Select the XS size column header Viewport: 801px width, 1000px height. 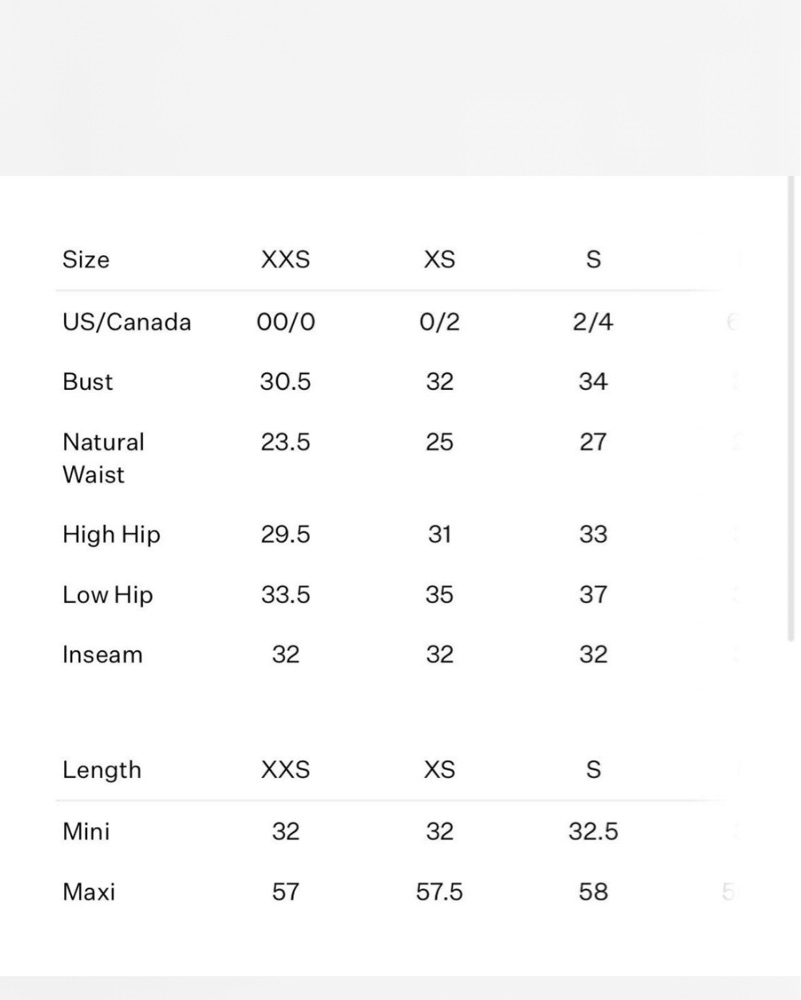pyautogui.click(x=439, y=260)
